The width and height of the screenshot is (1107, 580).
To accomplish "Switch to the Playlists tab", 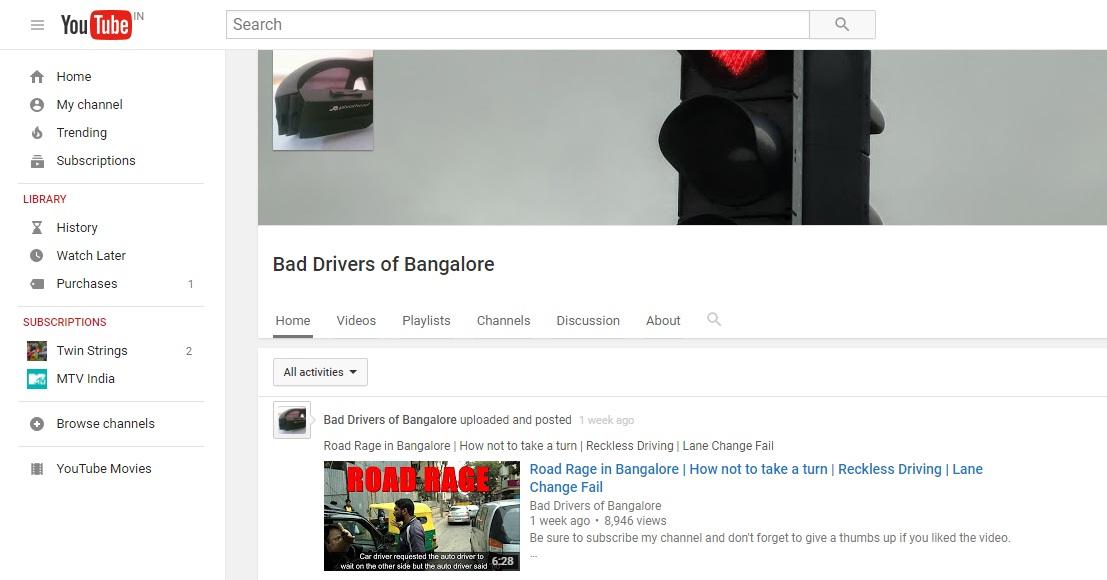I will pos(426,321).
